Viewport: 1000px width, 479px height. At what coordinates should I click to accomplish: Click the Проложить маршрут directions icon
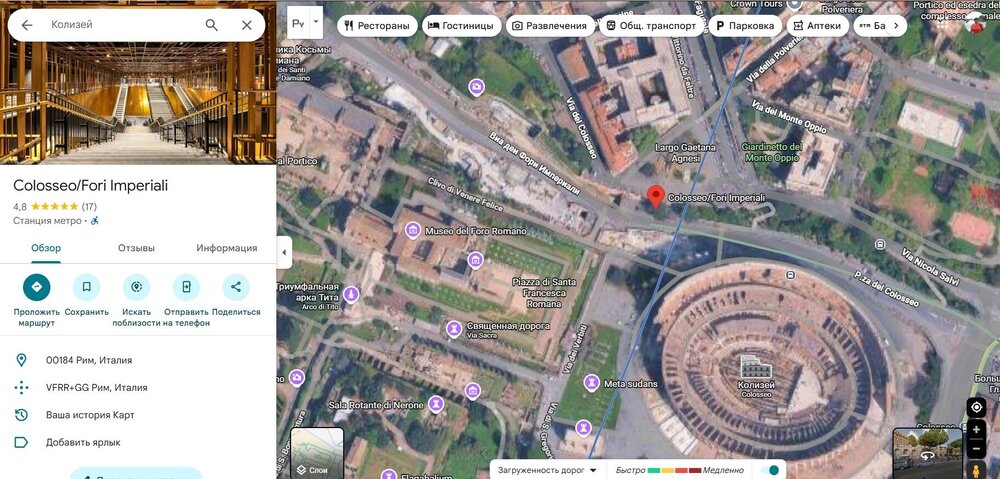pos(37,288)
